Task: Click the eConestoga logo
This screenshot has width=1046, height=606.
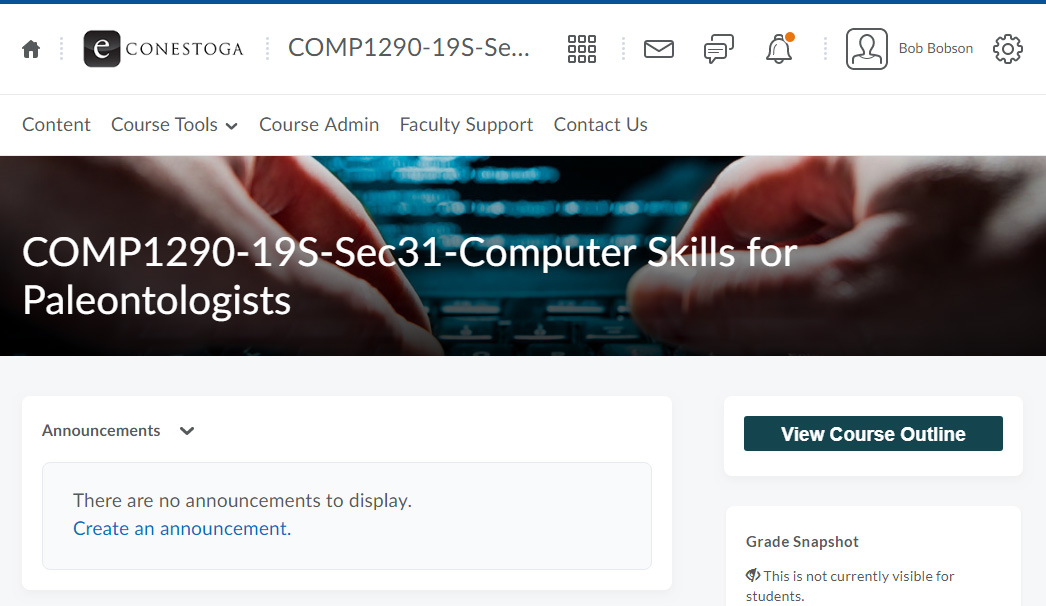Action: click(163, 49)
